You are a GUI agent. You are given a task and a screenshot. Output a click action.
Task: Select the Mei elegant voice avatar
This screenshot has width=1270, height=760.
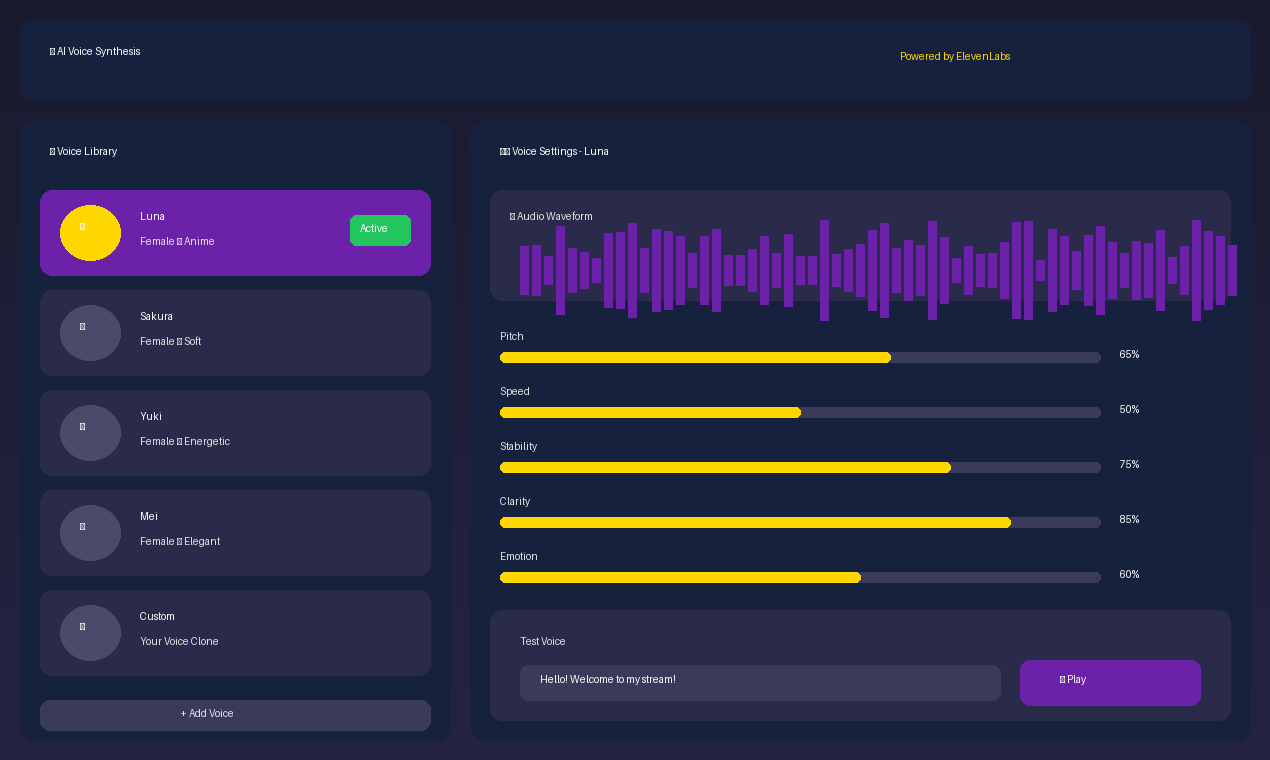(x=90, y=532)
